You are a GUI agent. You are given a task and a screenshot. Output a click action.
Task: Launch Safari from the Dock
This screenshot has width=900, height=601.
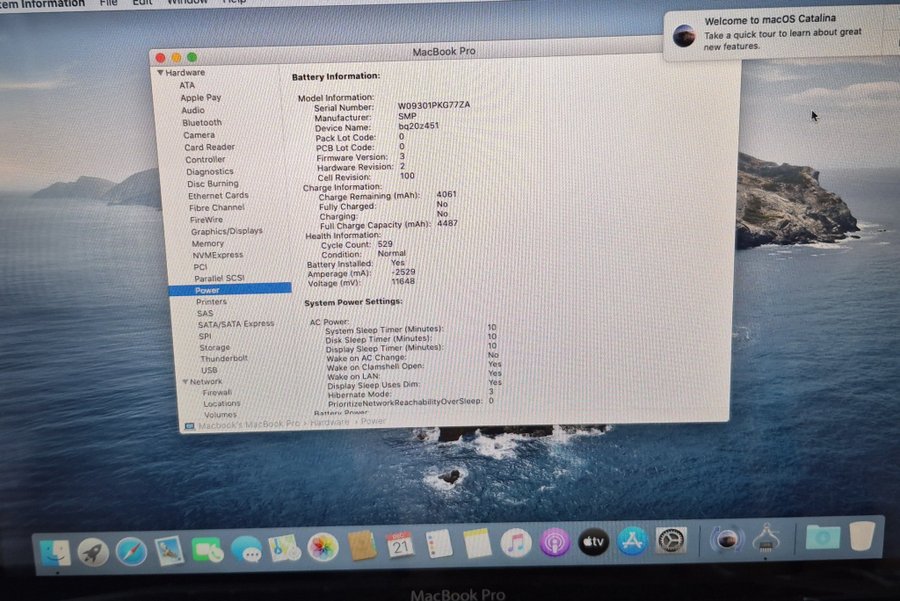pos(131,550)
